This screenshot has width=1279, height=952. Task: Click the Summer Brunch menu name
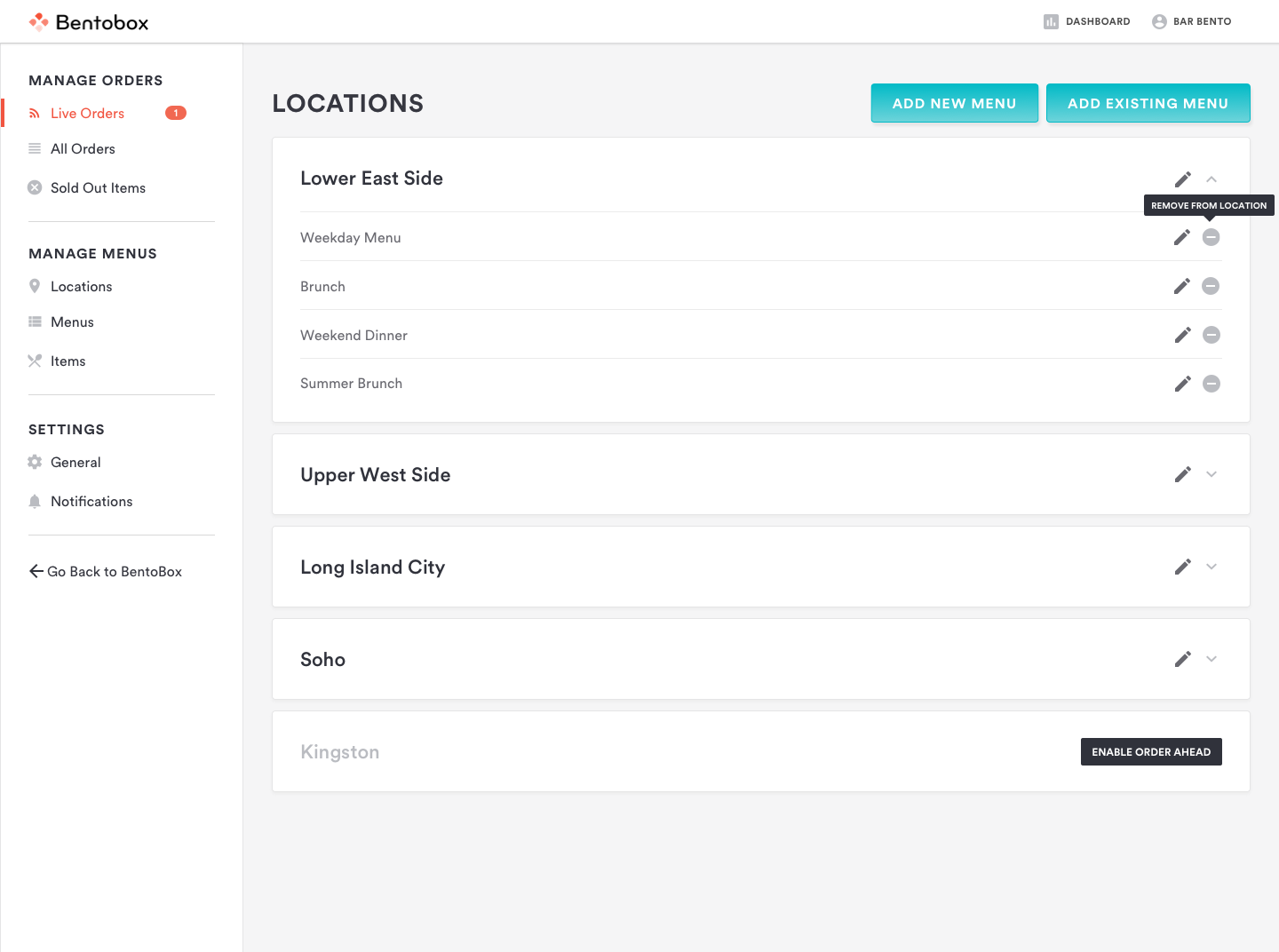click(351, 384)
